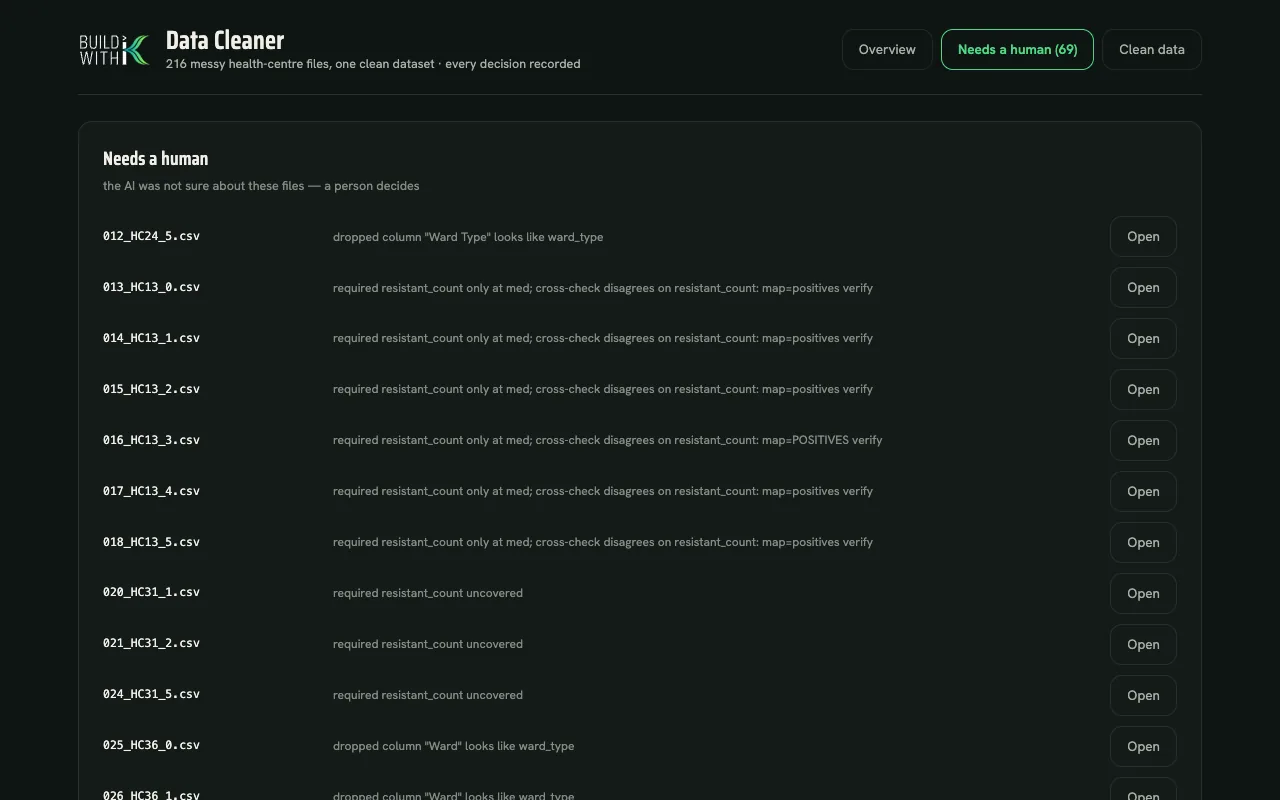Open the 015_HC13_2.csv row
Screen dimensions: 1280x800
[1143, 390]
